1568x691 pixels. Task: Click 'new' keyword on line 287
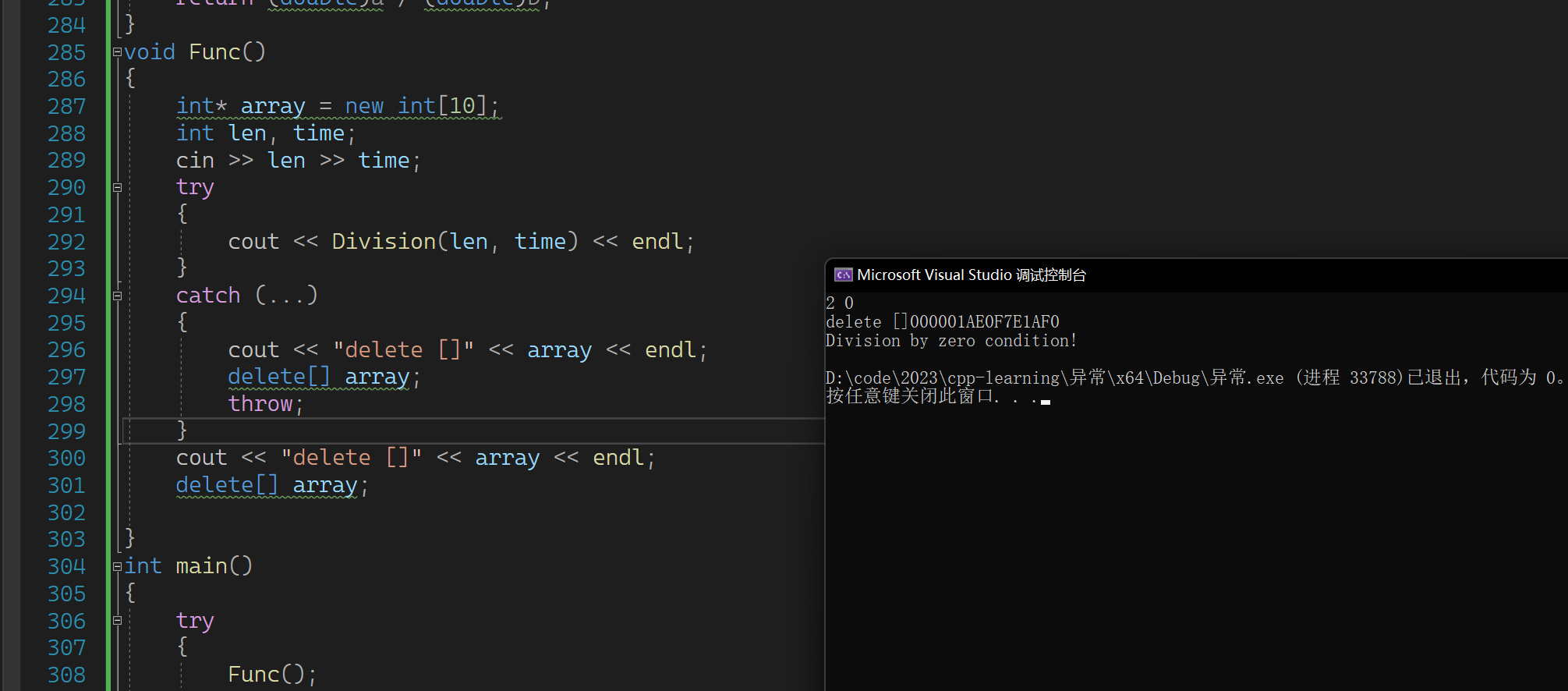tap(364, 106)
